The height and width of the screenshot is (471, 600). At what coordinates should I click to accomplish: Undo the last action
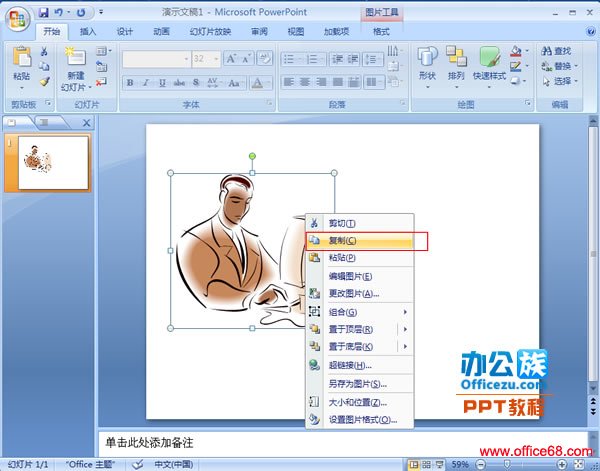pyautogui.click(x=58, y=13)
